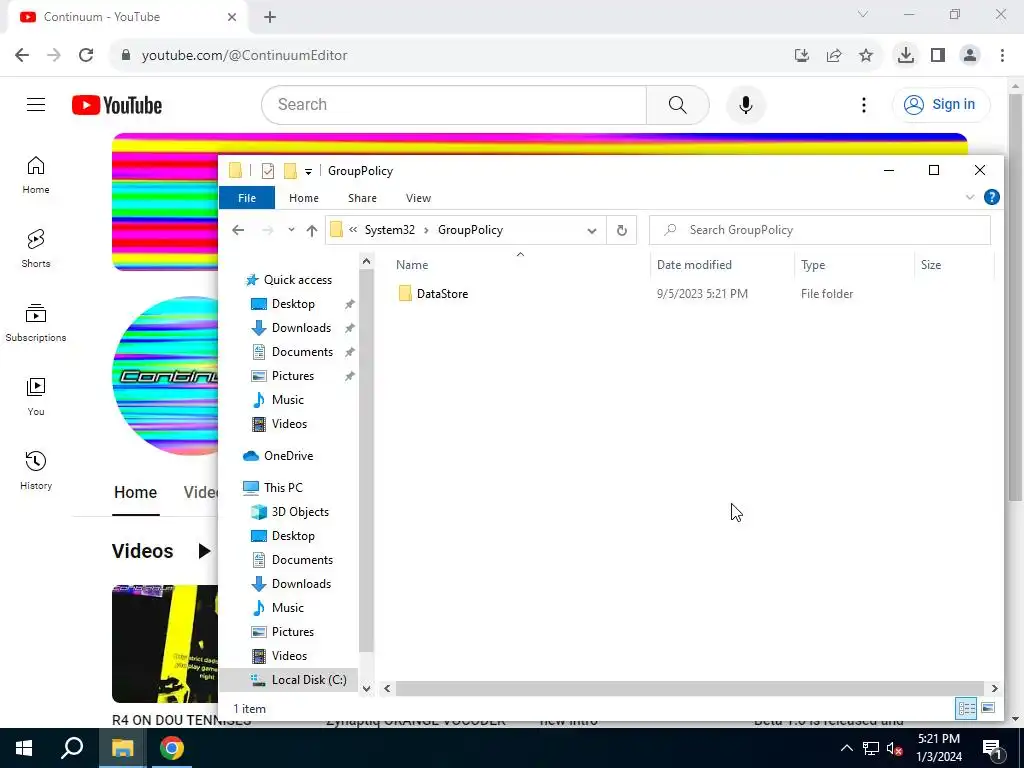Open Windows taskbar search

pyautogui.click(x=72, y=748)
